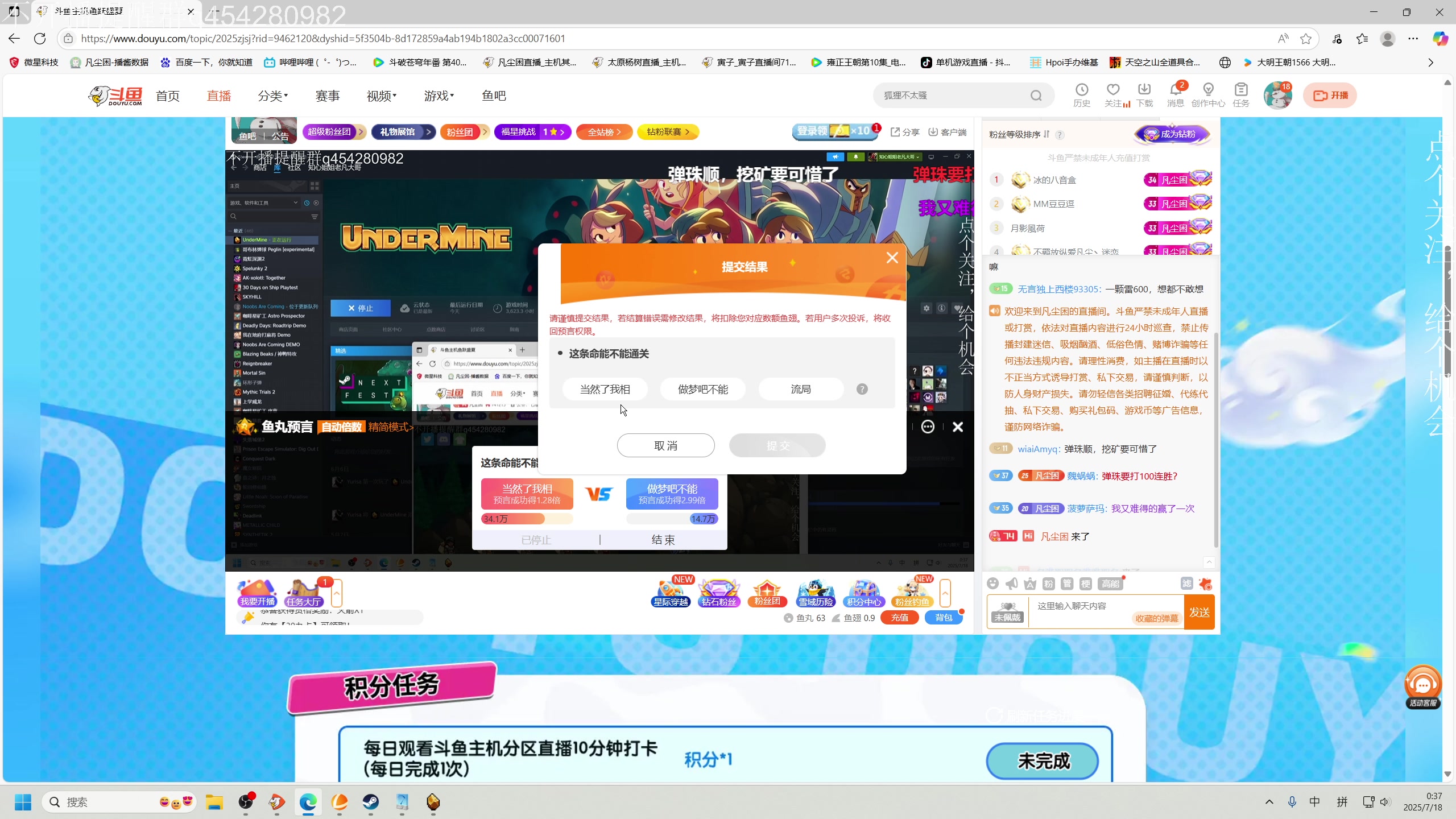The image size is (1456, 819).
Task: Open the 钻石粉丝 activity icon
Action: point(719,594)
